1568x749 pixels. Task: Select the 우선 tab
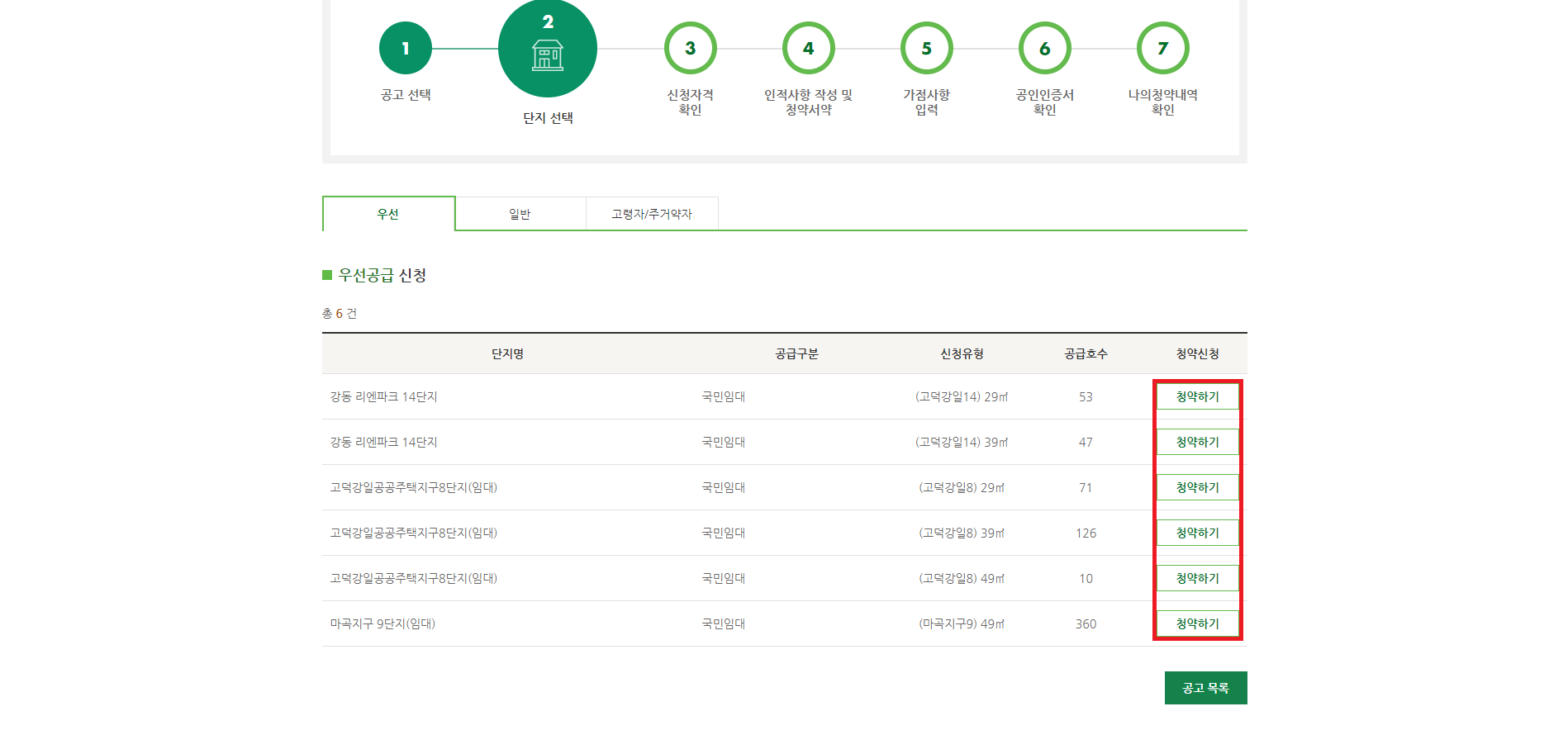[x=387, y=213]
